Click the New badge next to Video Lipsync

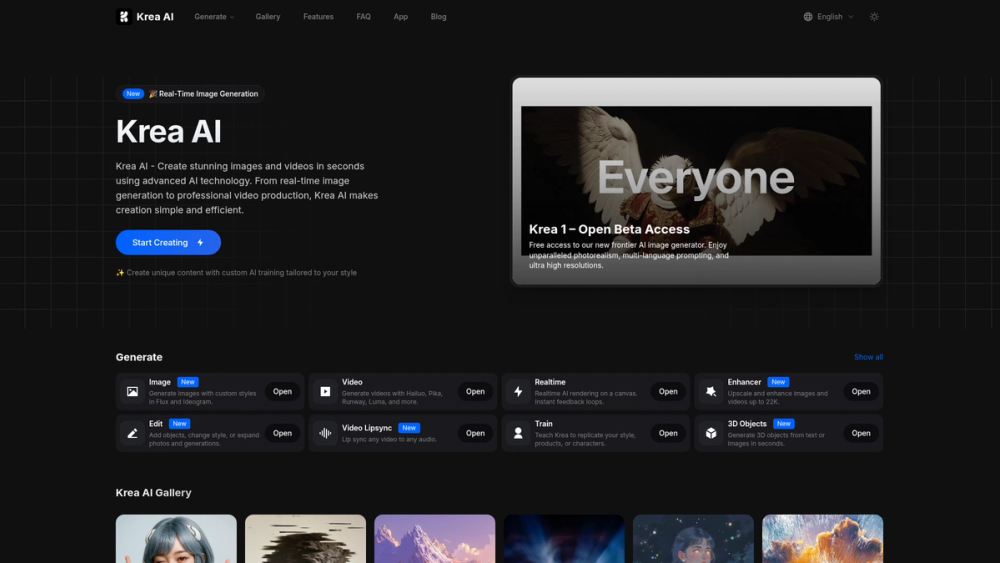(x=409, y=428)
